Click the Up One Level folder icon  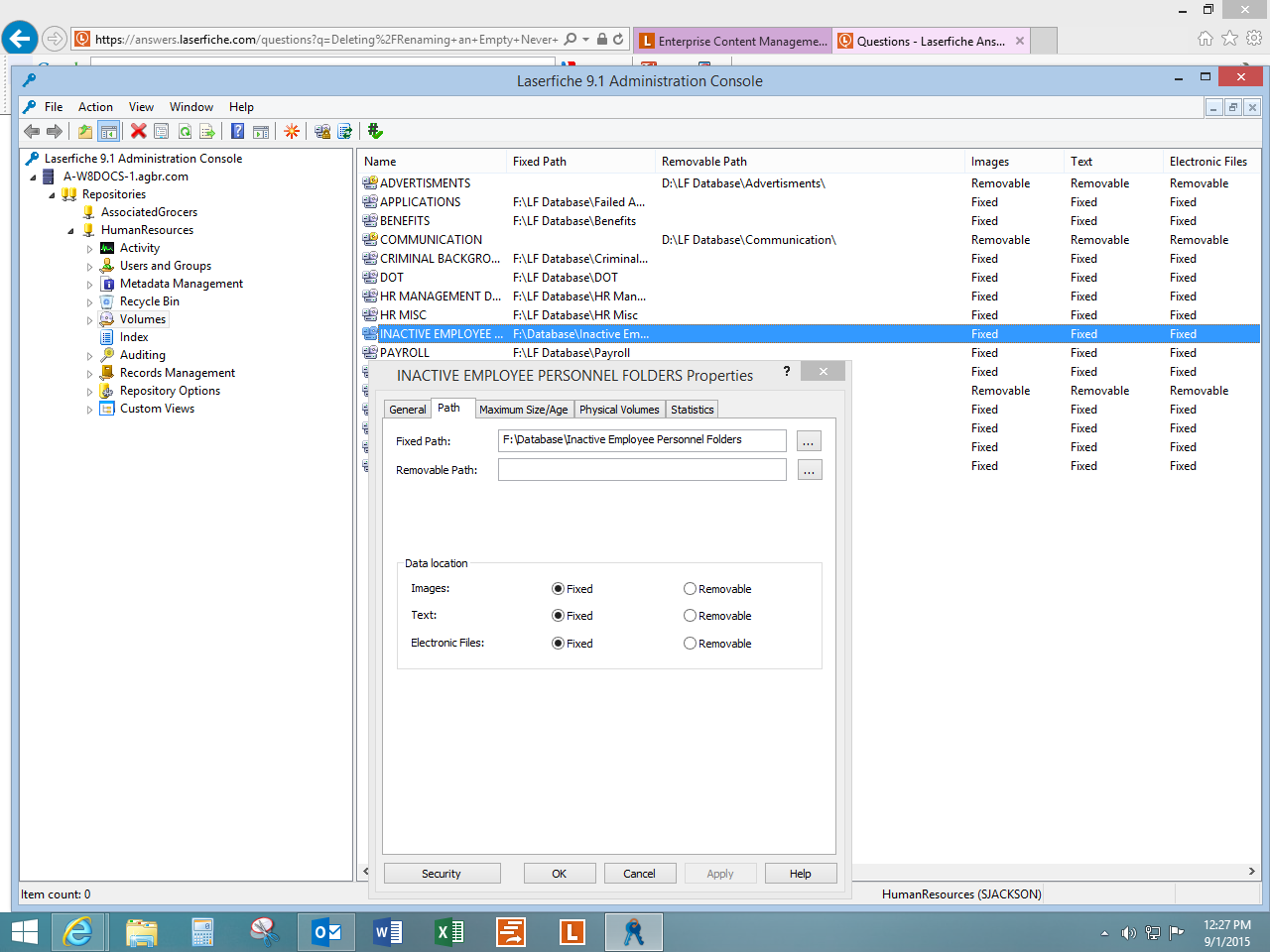click(85, 131)
